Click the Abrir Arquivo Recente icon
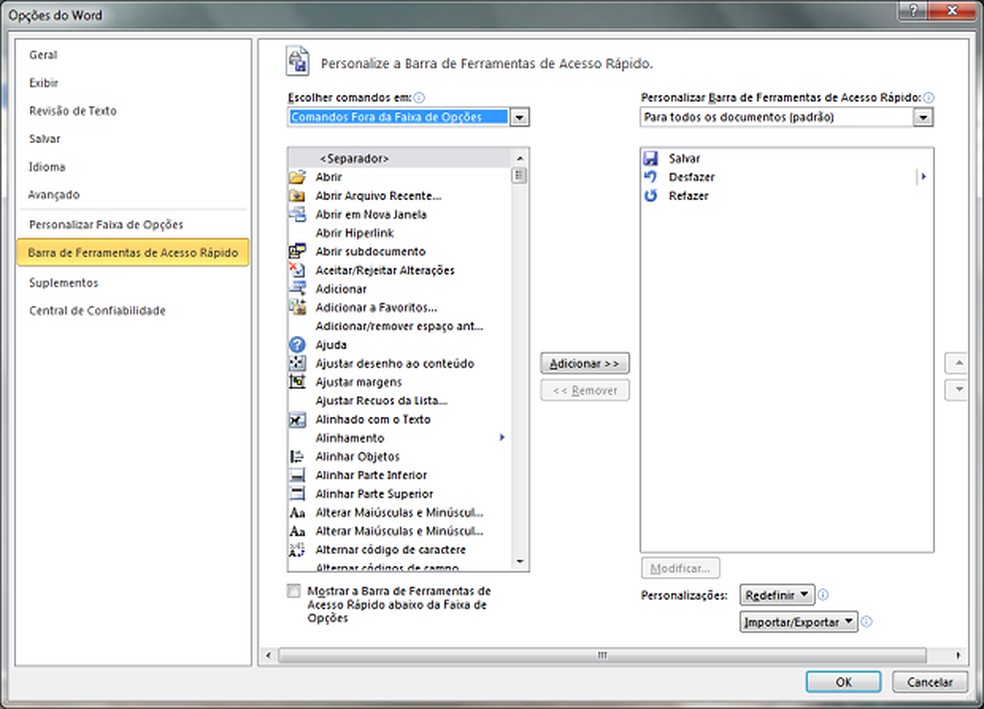The image size is (984, 709). pyautogui.click(x=297, y=196)
